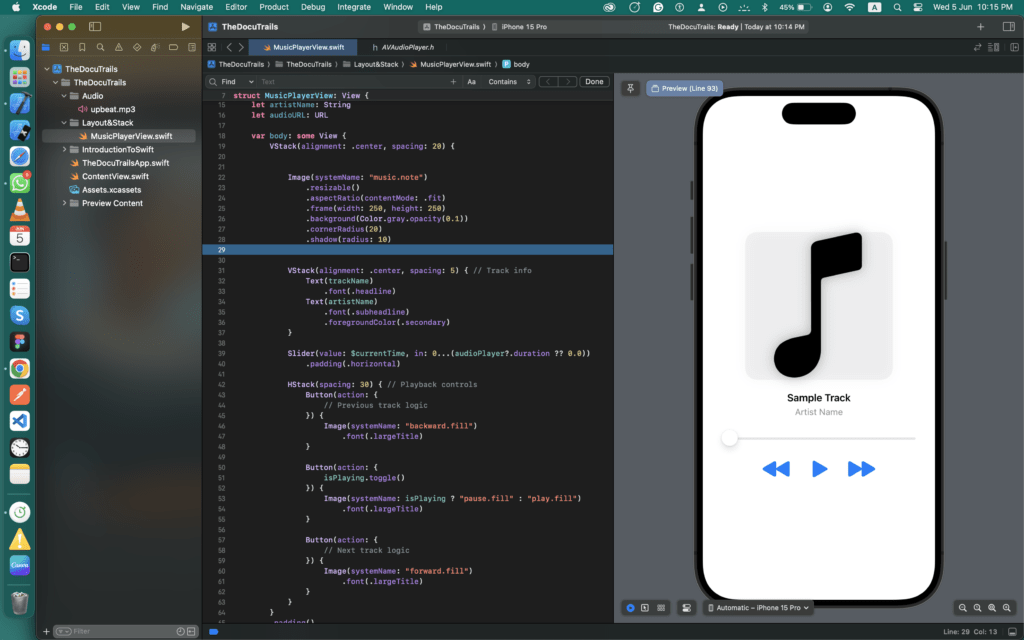This screenshot has height=640, width=1024.
Task: Open the Editor menu
Action: pos(236,7)
